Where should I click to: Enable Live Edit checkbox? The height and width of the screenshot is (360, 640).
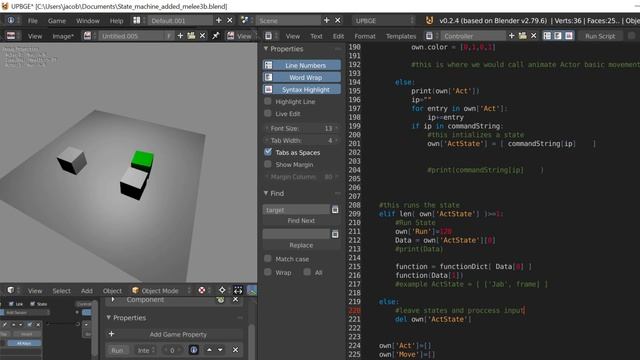pos(268,113)
